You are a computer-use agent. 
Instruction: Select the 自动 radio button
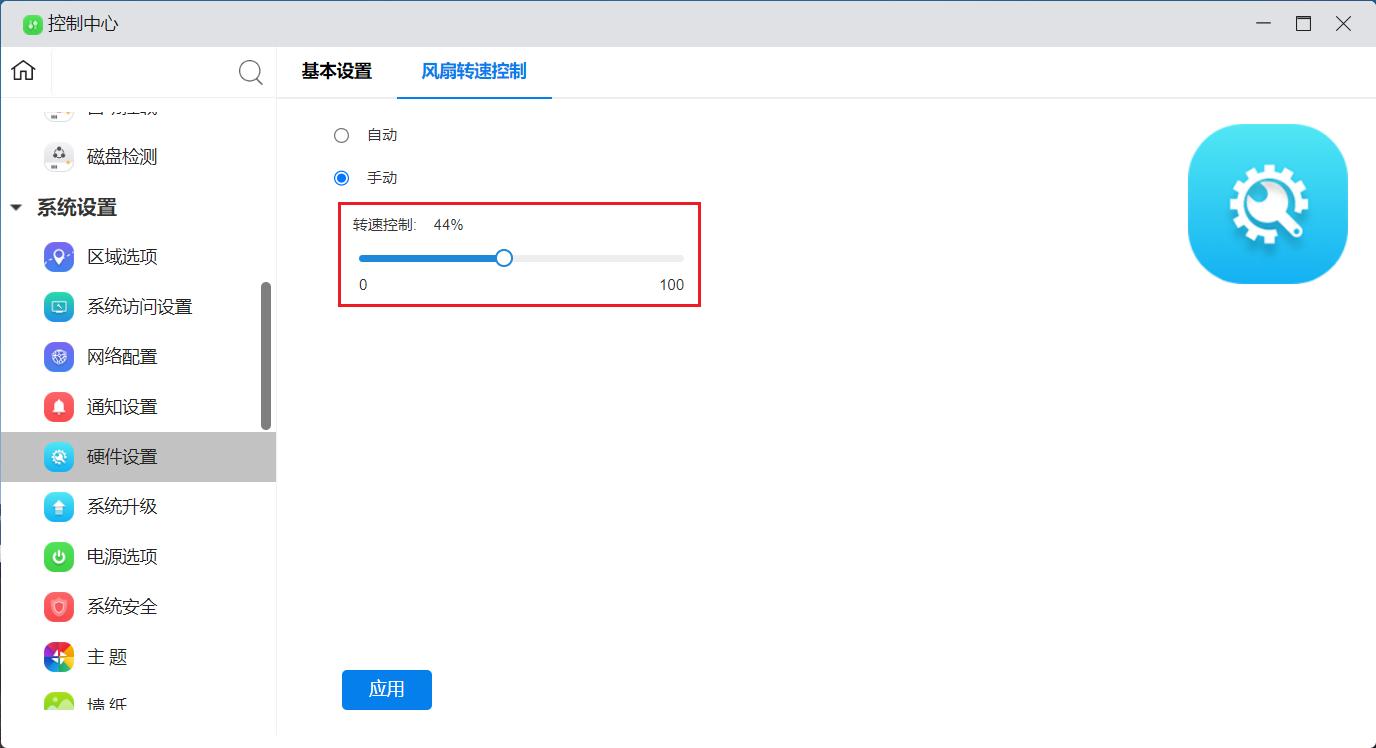(342, 135)
